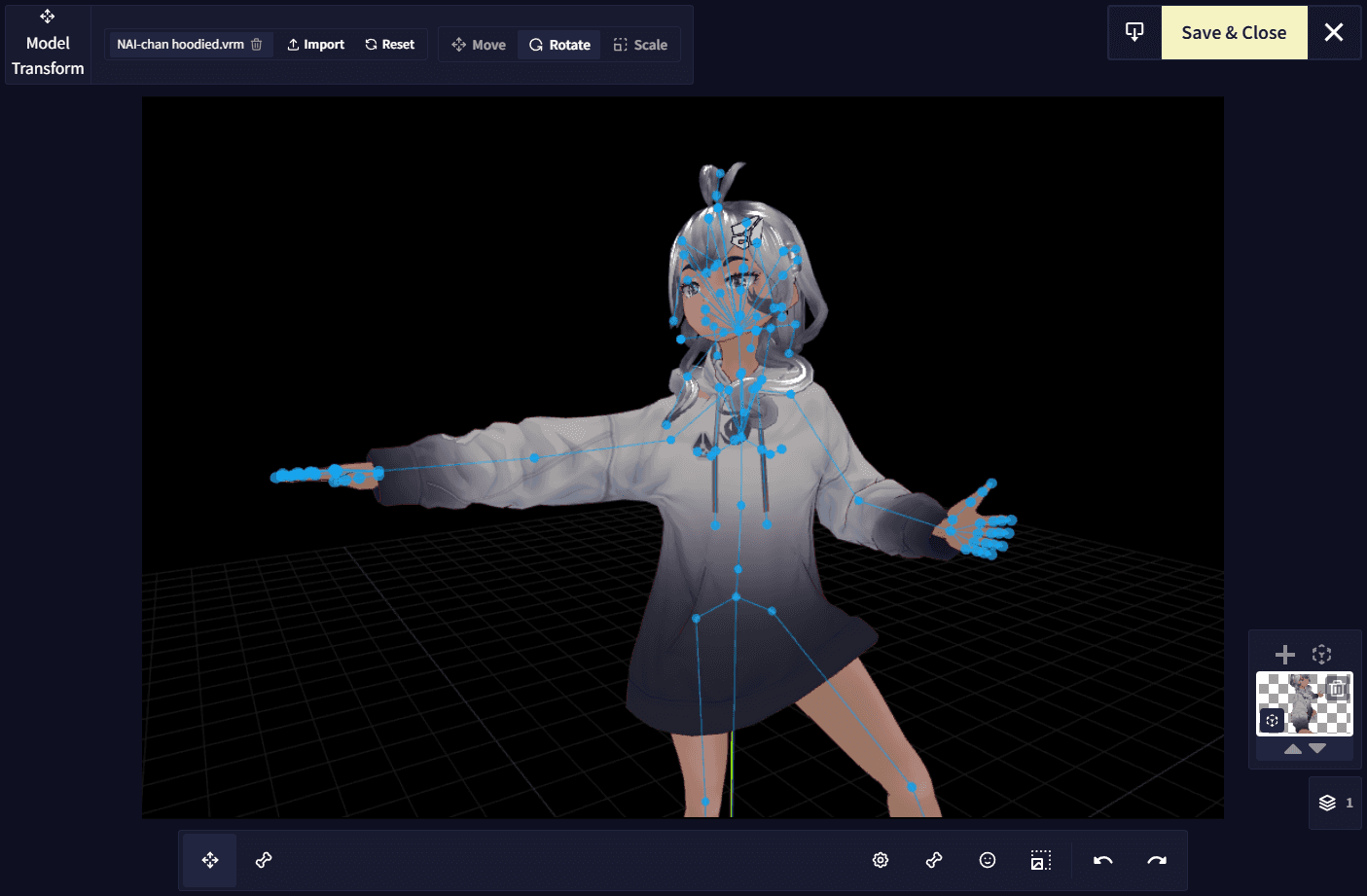
Task: Select the bone tool beside the transform arrows
Action: pos(264,860)
